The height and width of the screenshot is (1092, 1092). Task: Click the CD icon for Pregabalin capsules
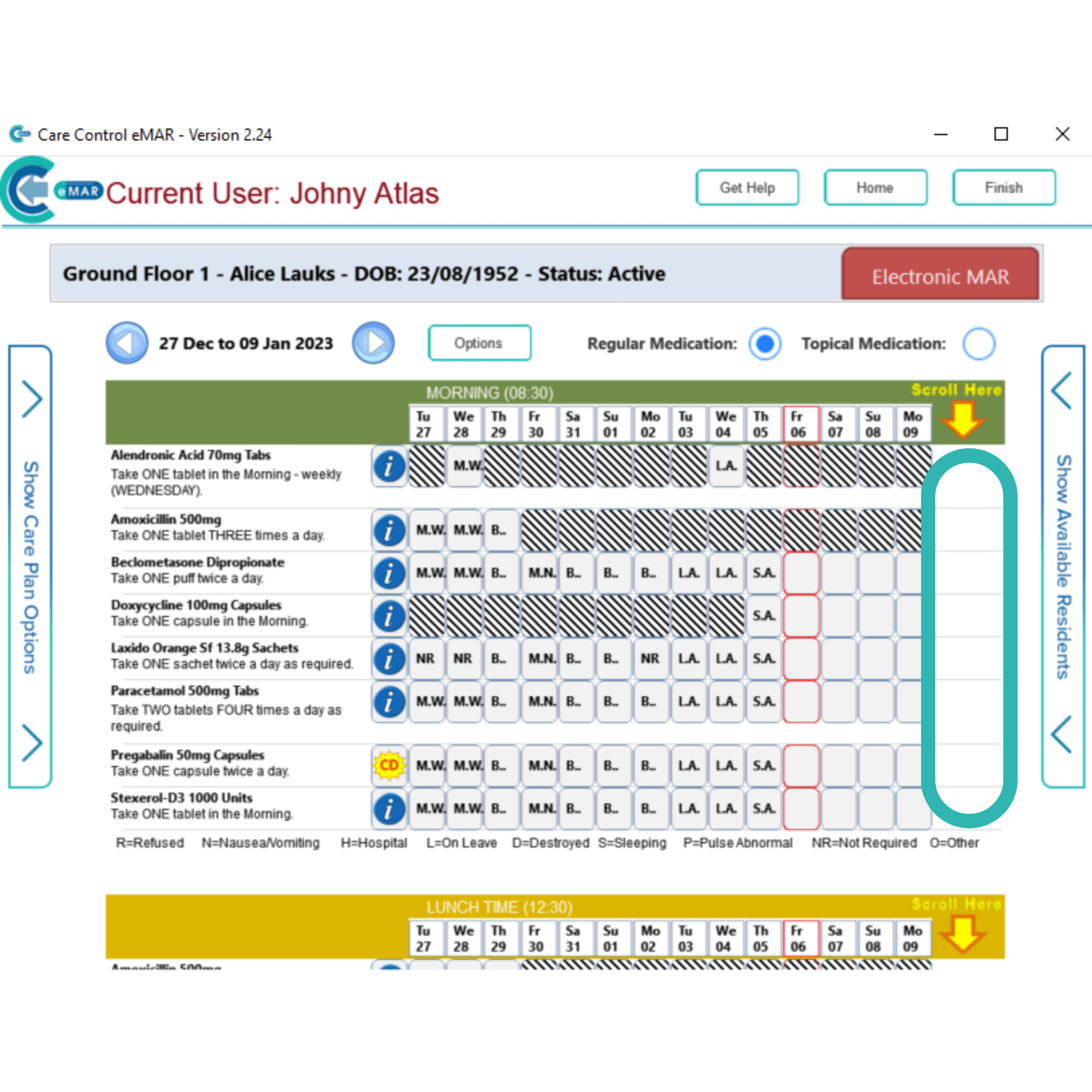click(389, 765)
